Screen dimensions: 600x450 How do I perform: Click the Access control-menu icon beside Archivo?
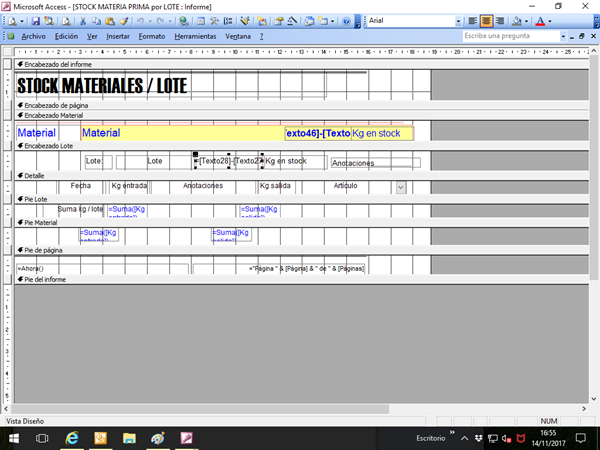coord(11,36)
